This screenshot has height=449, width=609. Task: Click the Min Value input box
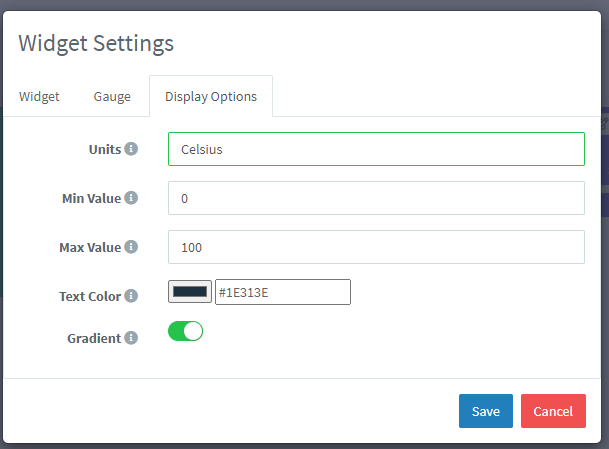376,198
